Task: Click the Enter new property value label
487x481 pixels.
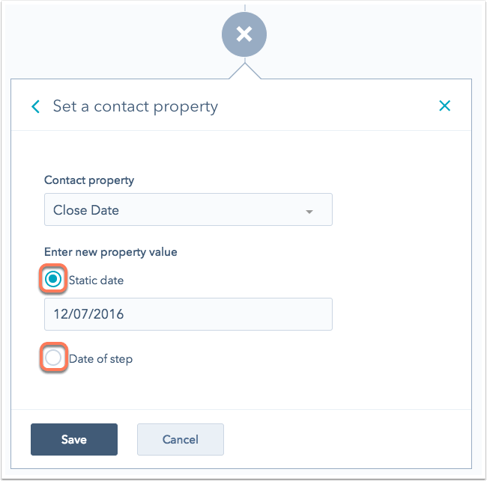Action: [111, 252]
